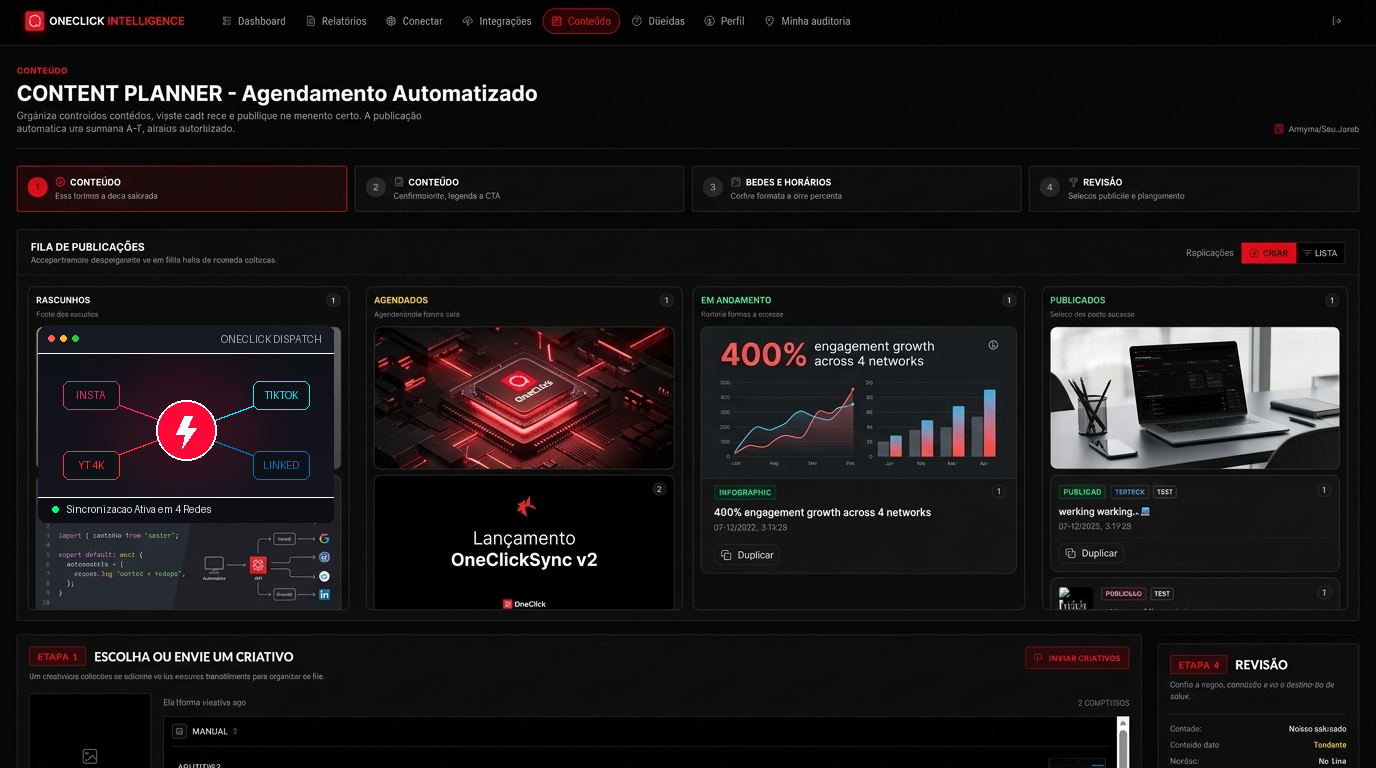Viewport: 1376px width, 768px height.
Task: Click the yellow dot in the OneClick Dispatch window
Action: click(63, 339)
